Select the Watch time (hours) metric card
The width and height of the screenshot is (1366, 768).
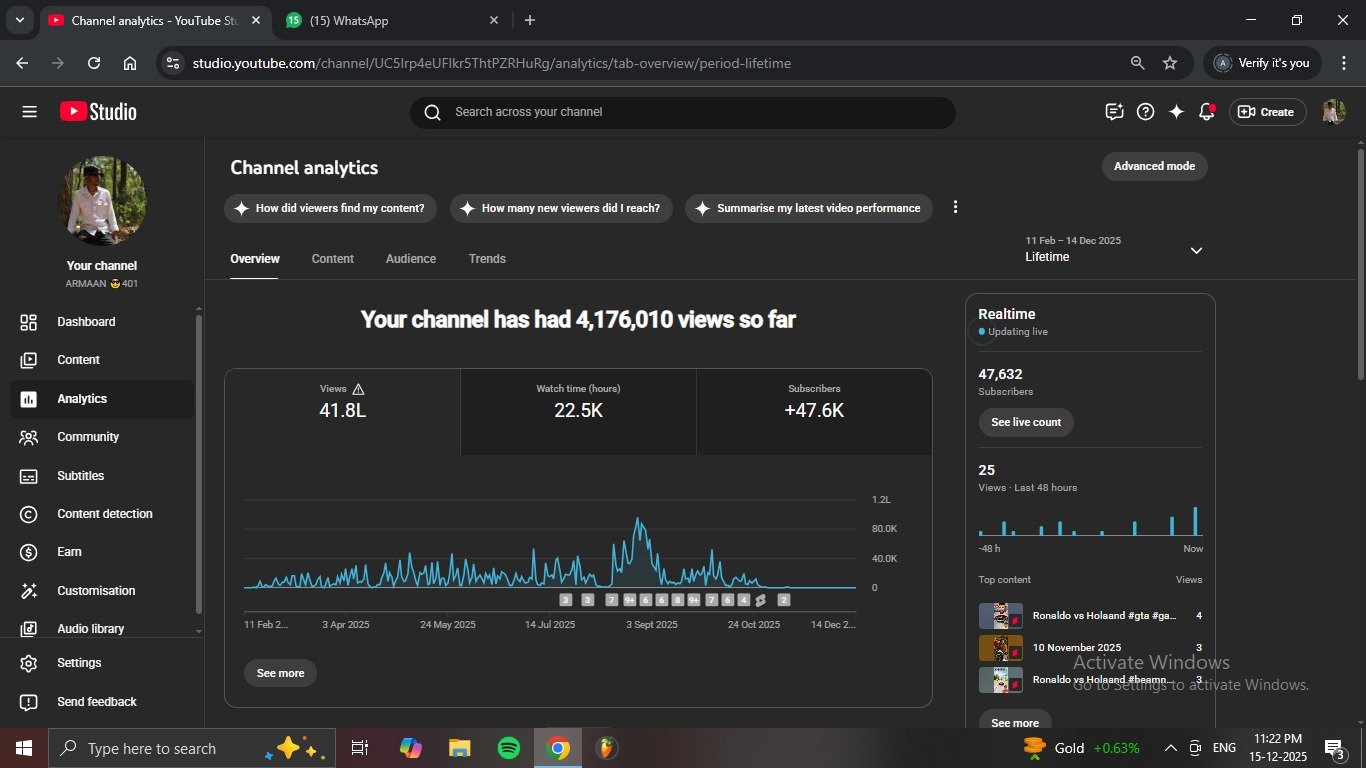[x=578, y=402]
